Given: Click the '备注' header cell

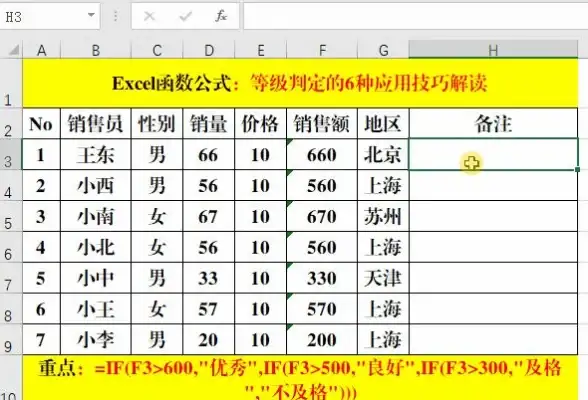Looking at the screenshot, I should point(493,123).
